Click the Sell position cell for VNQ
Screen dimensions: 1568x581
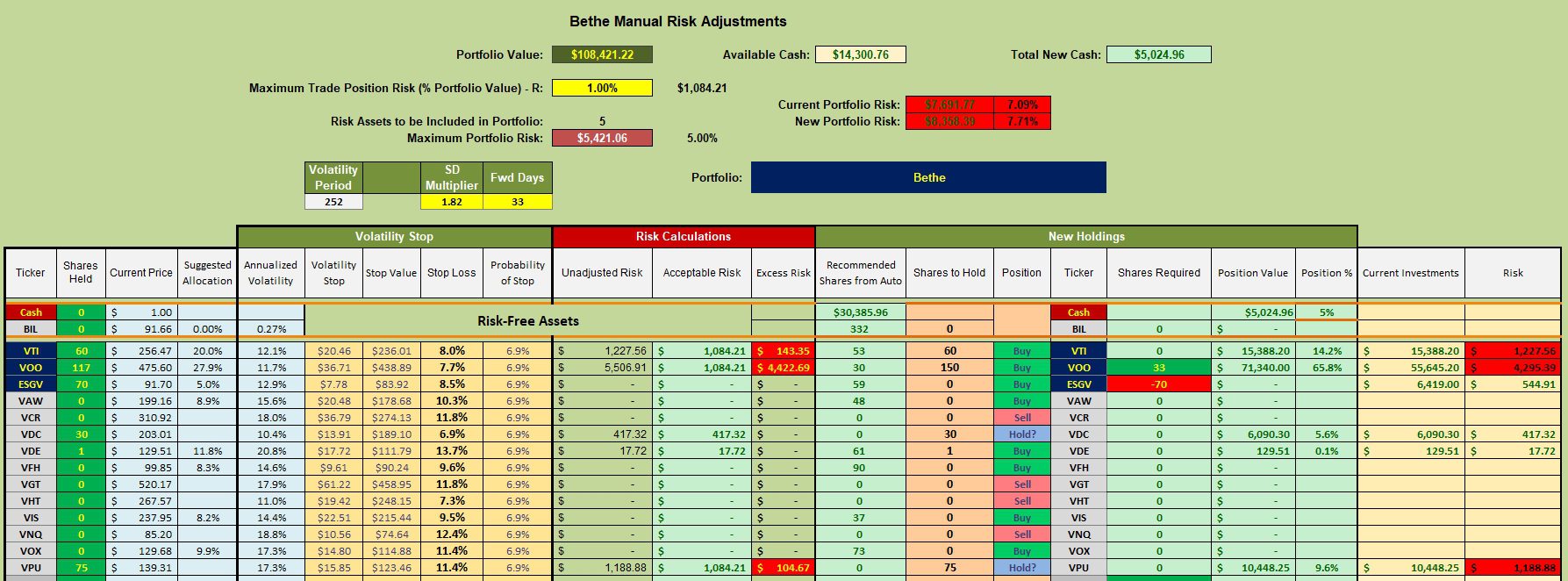click(1022, 534)
